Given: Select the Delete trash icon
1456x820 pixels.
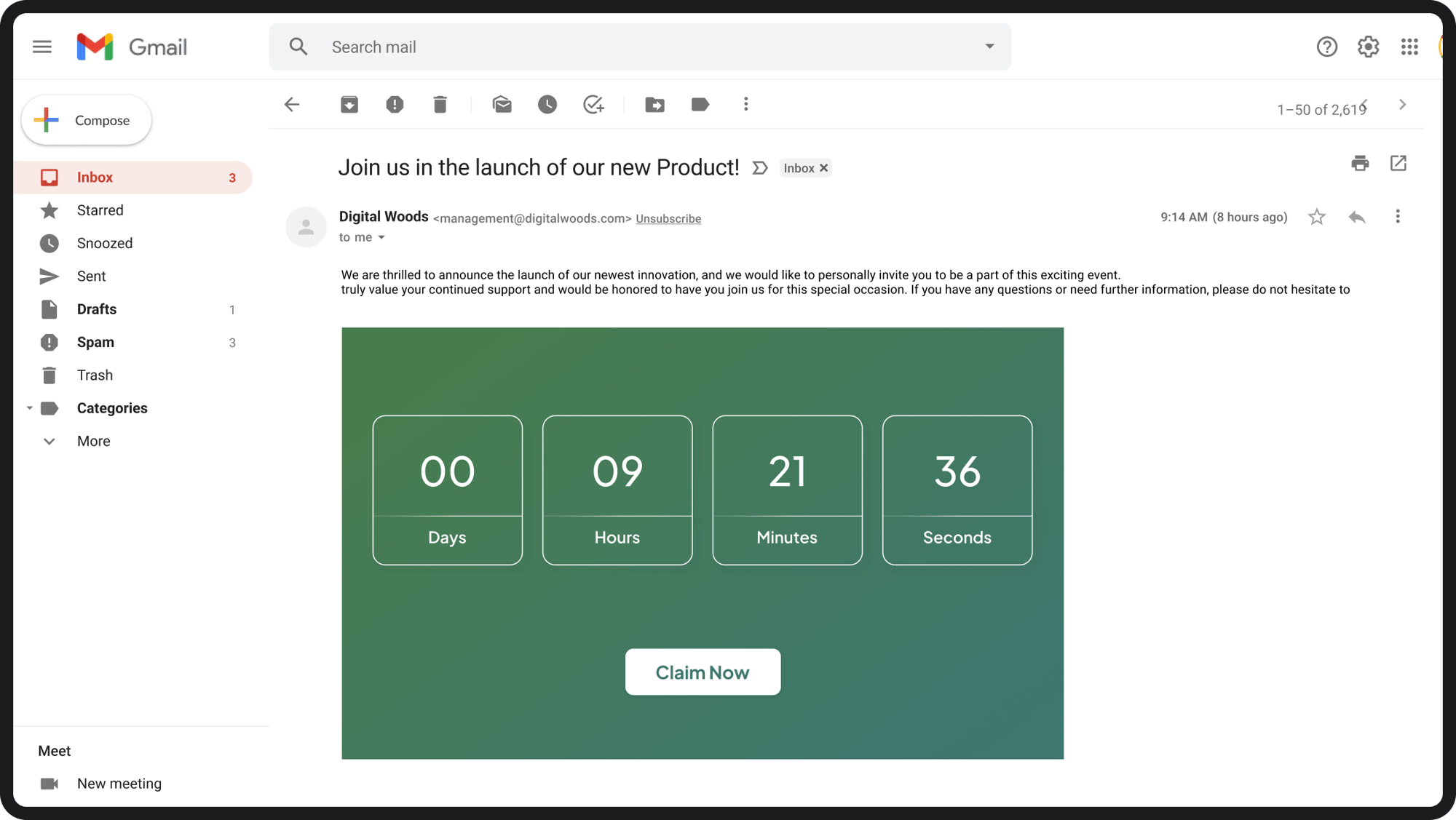Looking at the screenshot, I should click(x=440, y=104).
